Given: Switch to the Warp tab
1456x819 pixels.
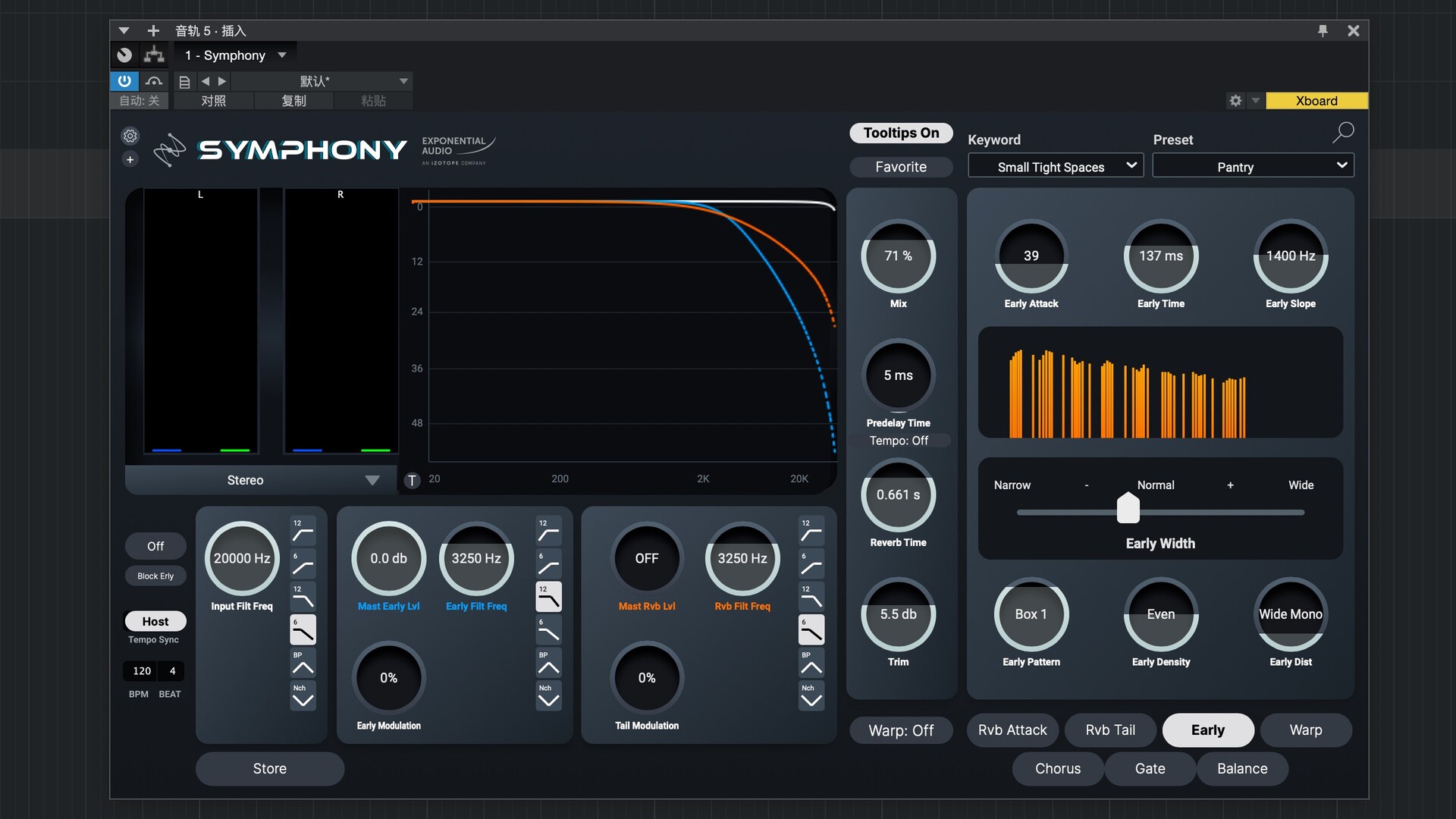Looking at the screenshot, I should (x=1305, y=730).
